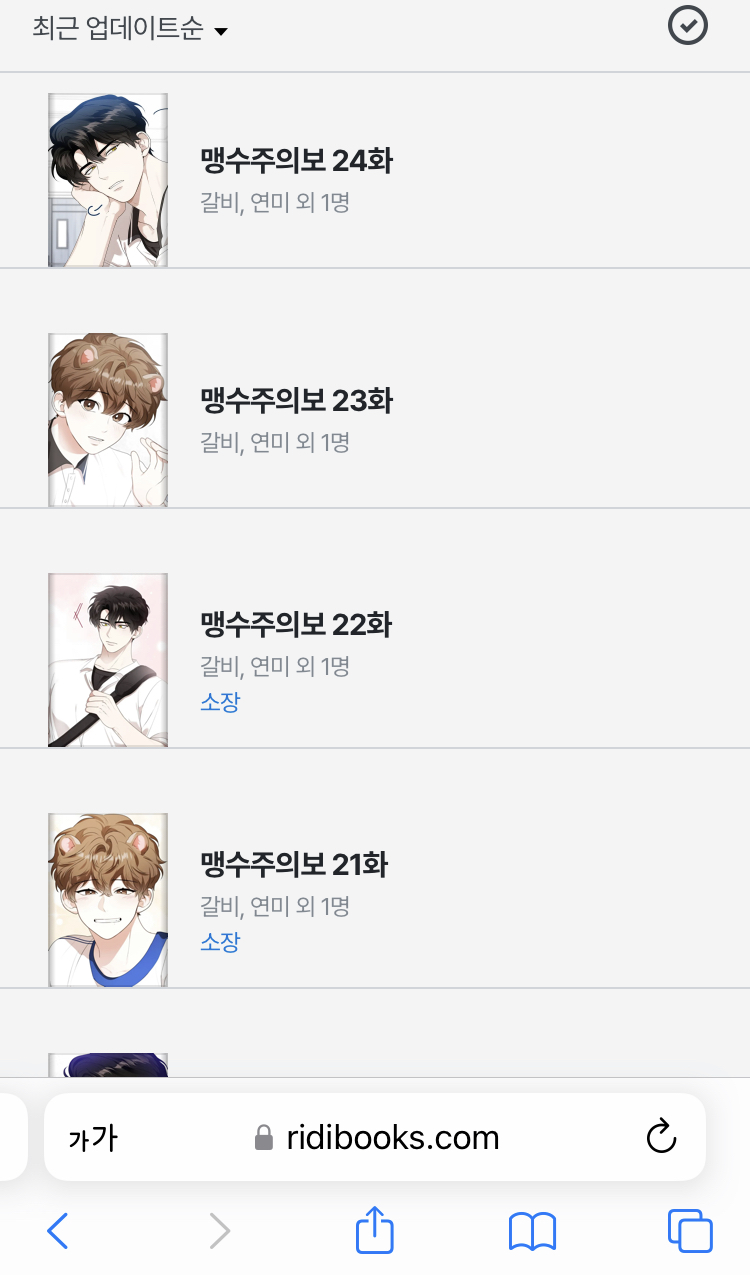The width and height of the screenshot is (750, 1275).
Task: Go back with the browser back arrow
Action: coord(58,1231)
